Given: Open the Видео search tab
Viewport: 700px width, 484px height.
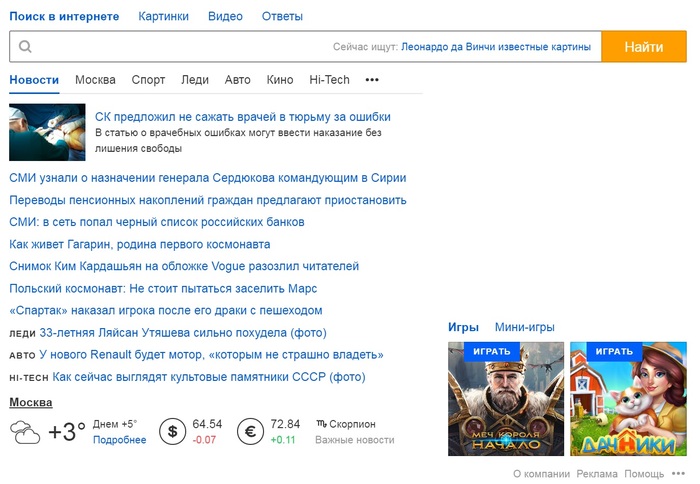Looking at the screenshot, I should 225,17.
